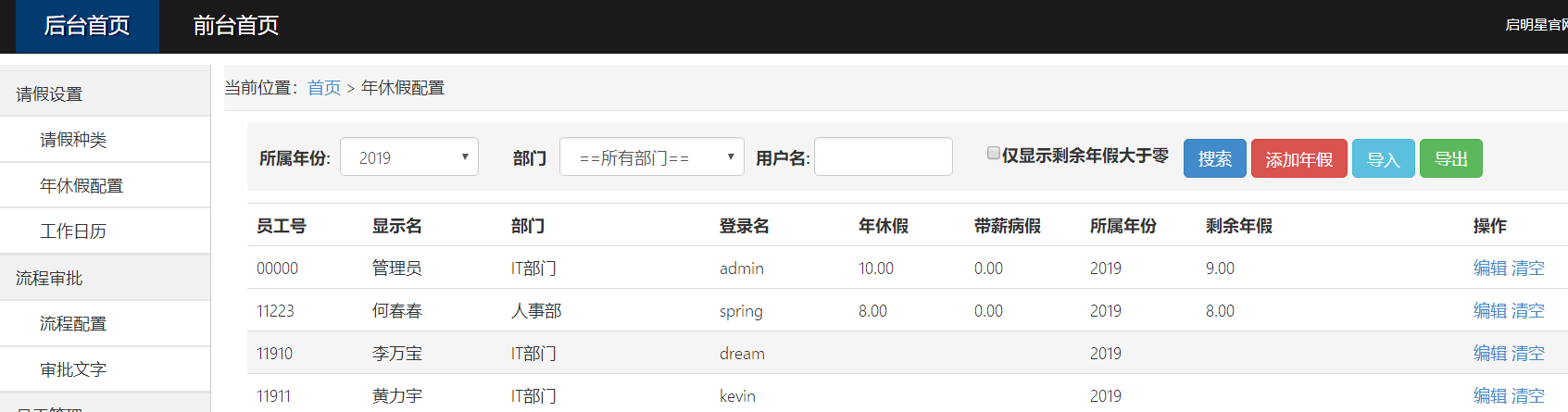Click login name admin cell
The height and width of the screenshot is (412, 1568).
[x=742, y=268]
